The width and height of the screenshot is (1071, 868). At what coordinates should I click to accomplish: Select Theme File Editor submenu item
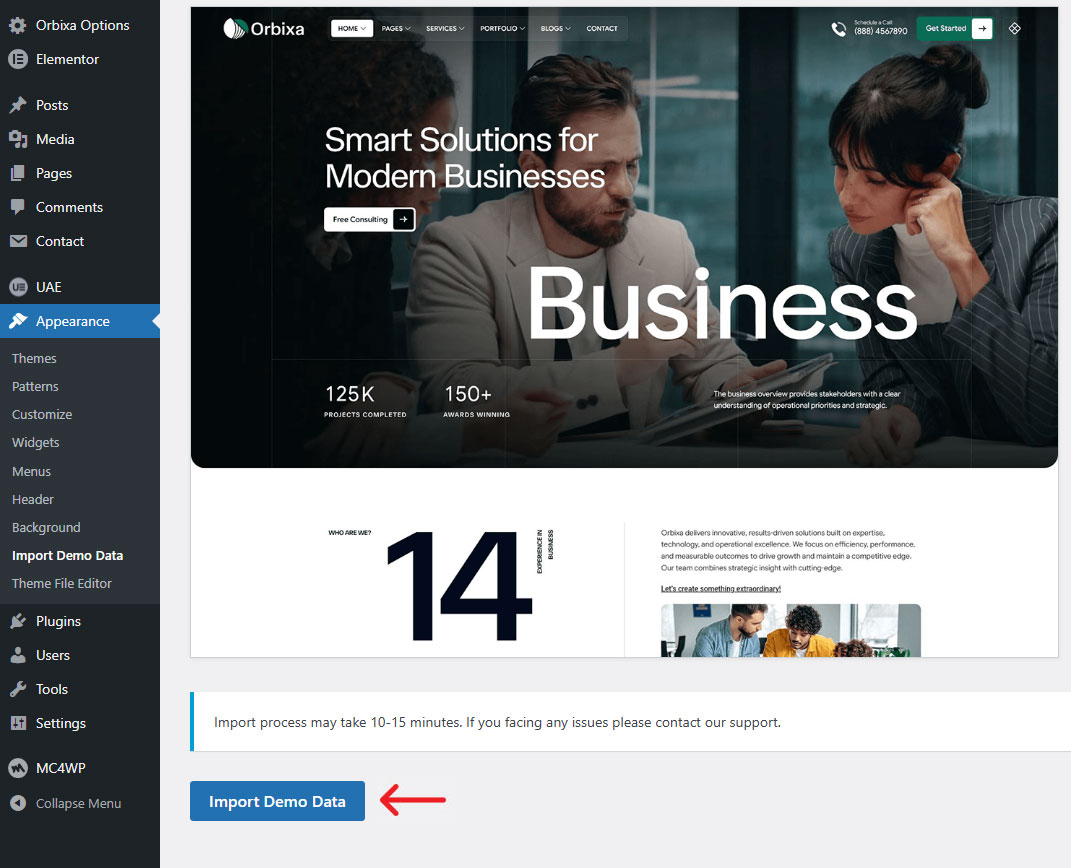pos(62,583)
